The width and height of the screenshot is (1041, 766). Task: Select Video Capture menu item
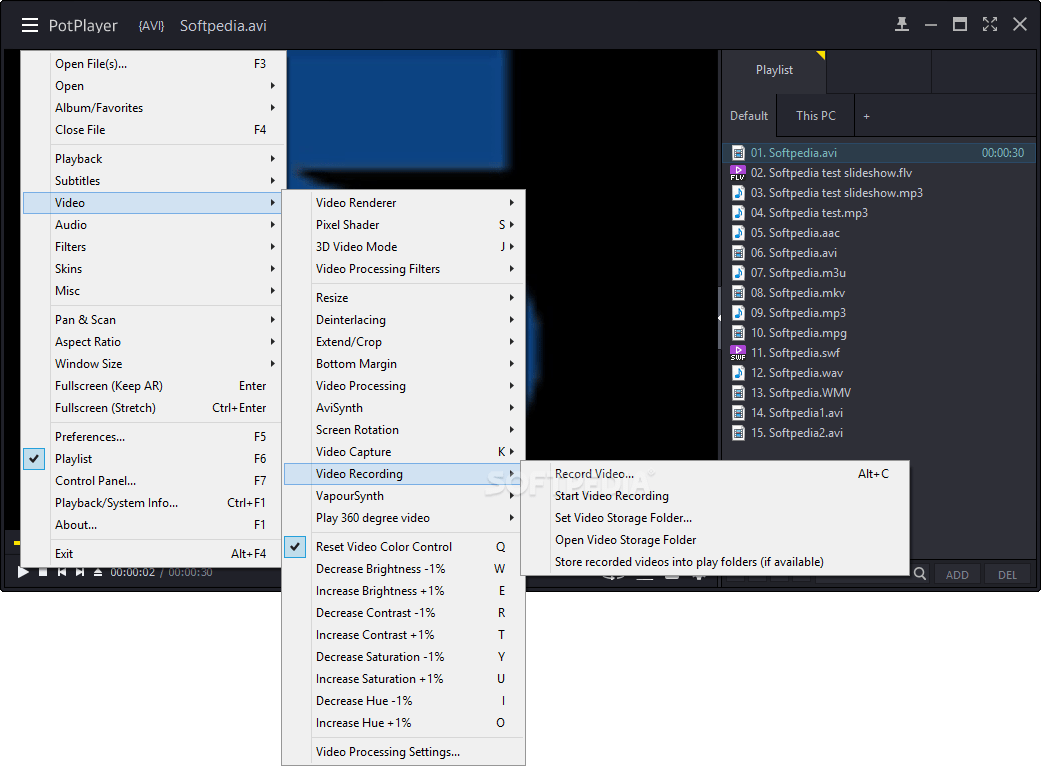pos(404,451)
